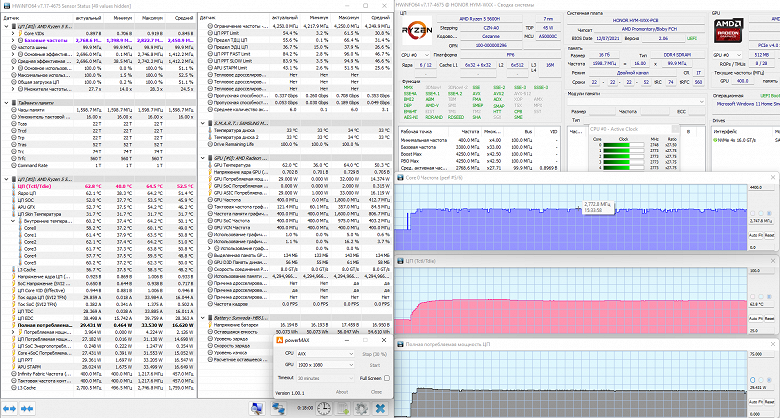Select the first radio in the Core 0 Частота graph
The width and height of the screenshot is (780, 418).
point(753,213)
